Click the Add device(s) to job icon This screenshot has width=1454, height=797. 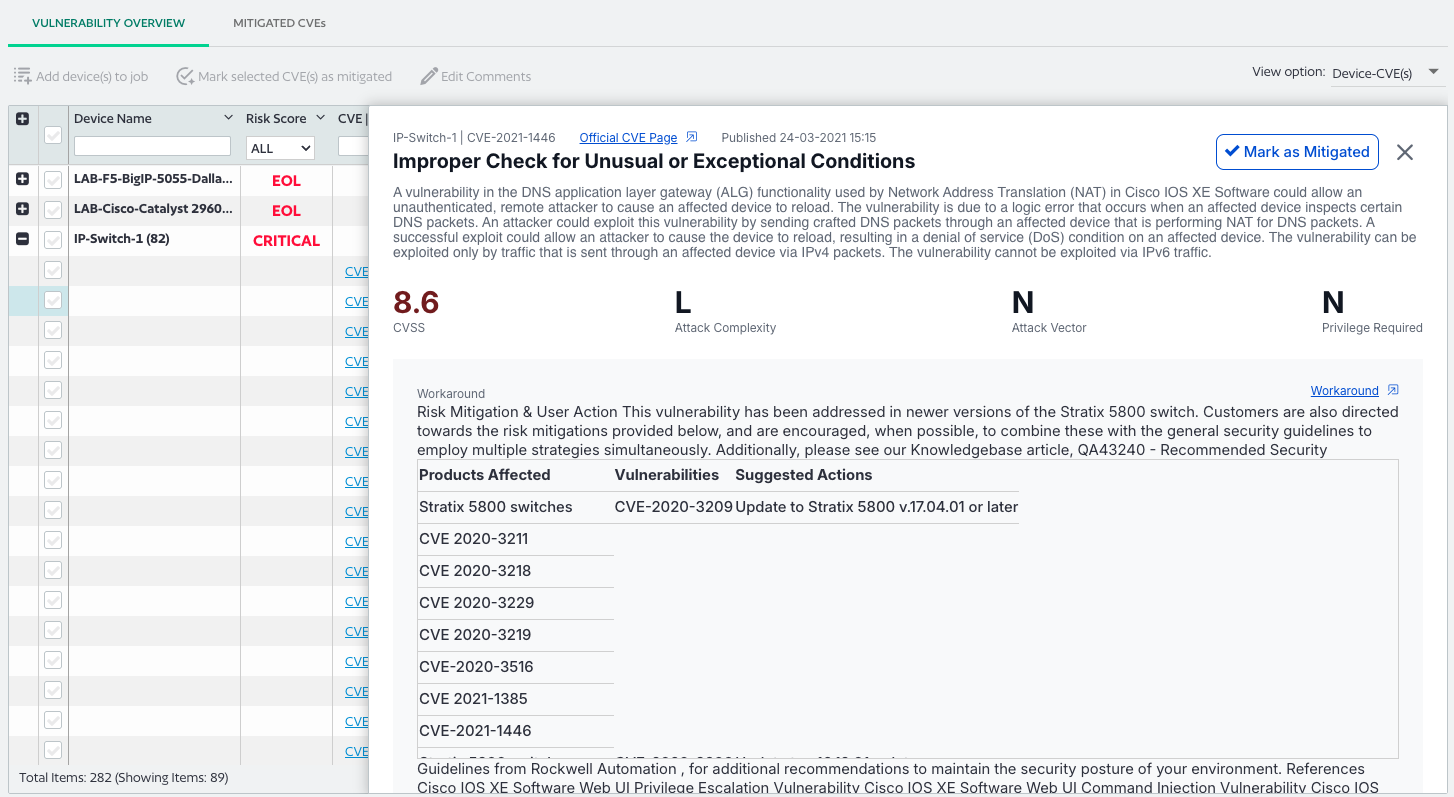pyautogui.click(x=22, y=76)
